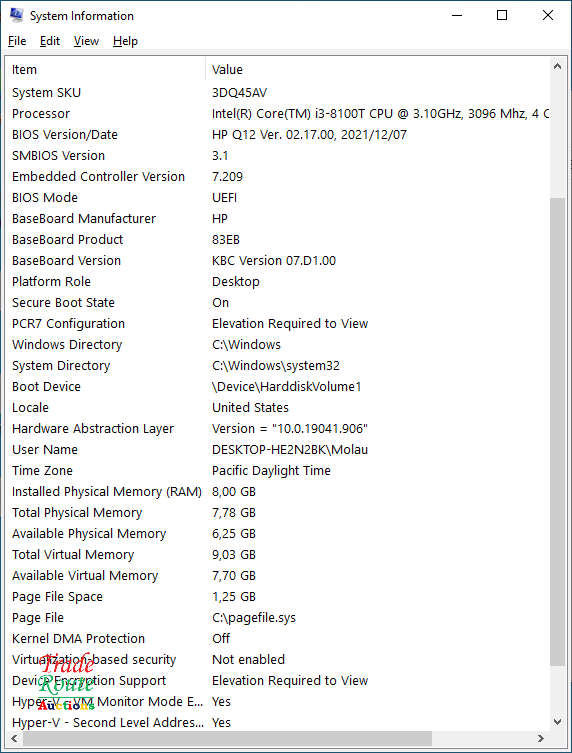Select the Hardware Abstraction Layer row
Viewport: 572px width, 753px height.
click(278, 429)
